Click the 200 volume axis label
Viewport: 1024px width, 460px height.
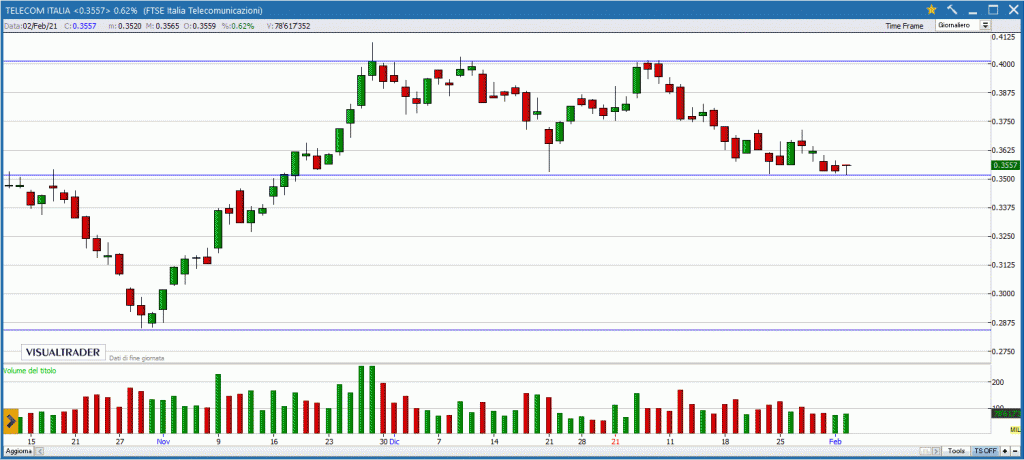(999, 382)
